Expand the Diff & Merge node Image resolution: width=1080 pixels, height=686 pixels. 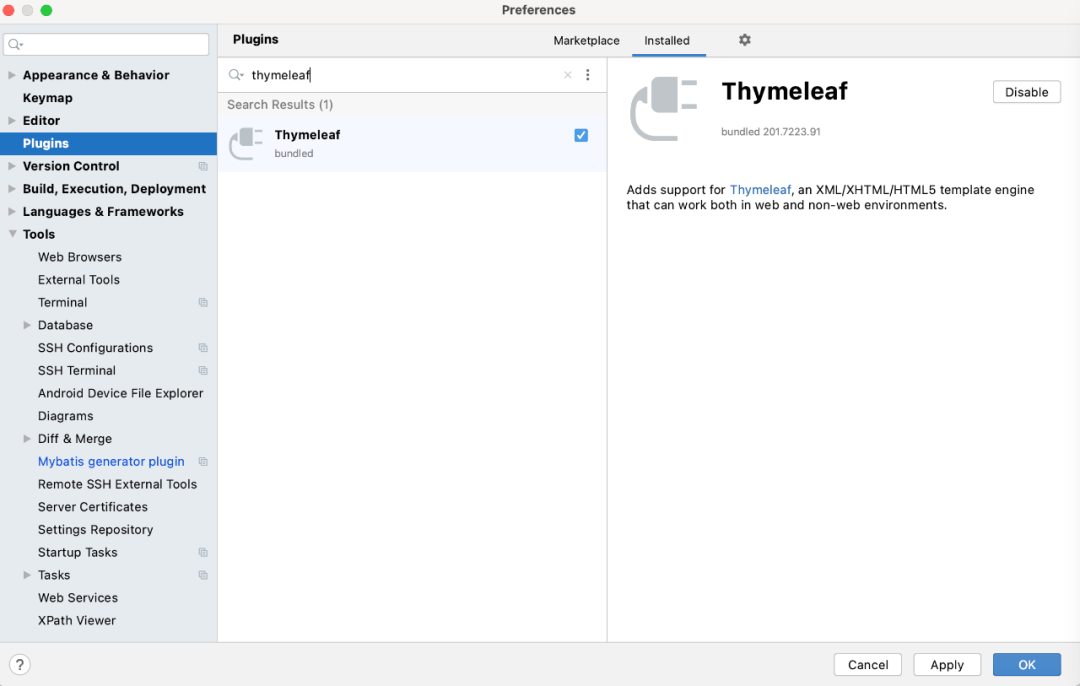(x=27, y=439)
